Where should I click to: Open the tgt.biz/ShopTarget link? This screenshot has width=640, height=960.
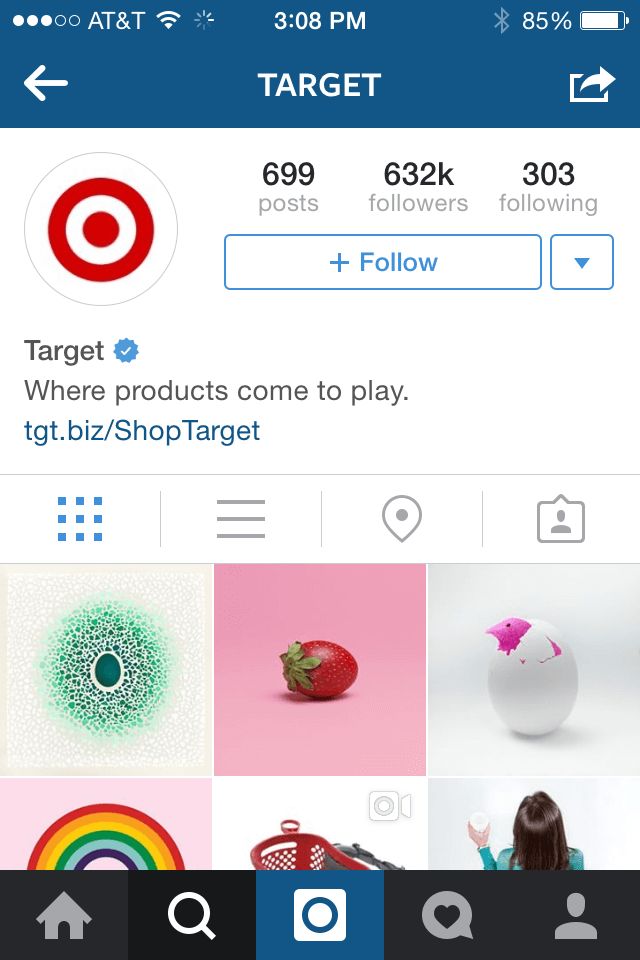pyautogui.click(x=142, y=430)
